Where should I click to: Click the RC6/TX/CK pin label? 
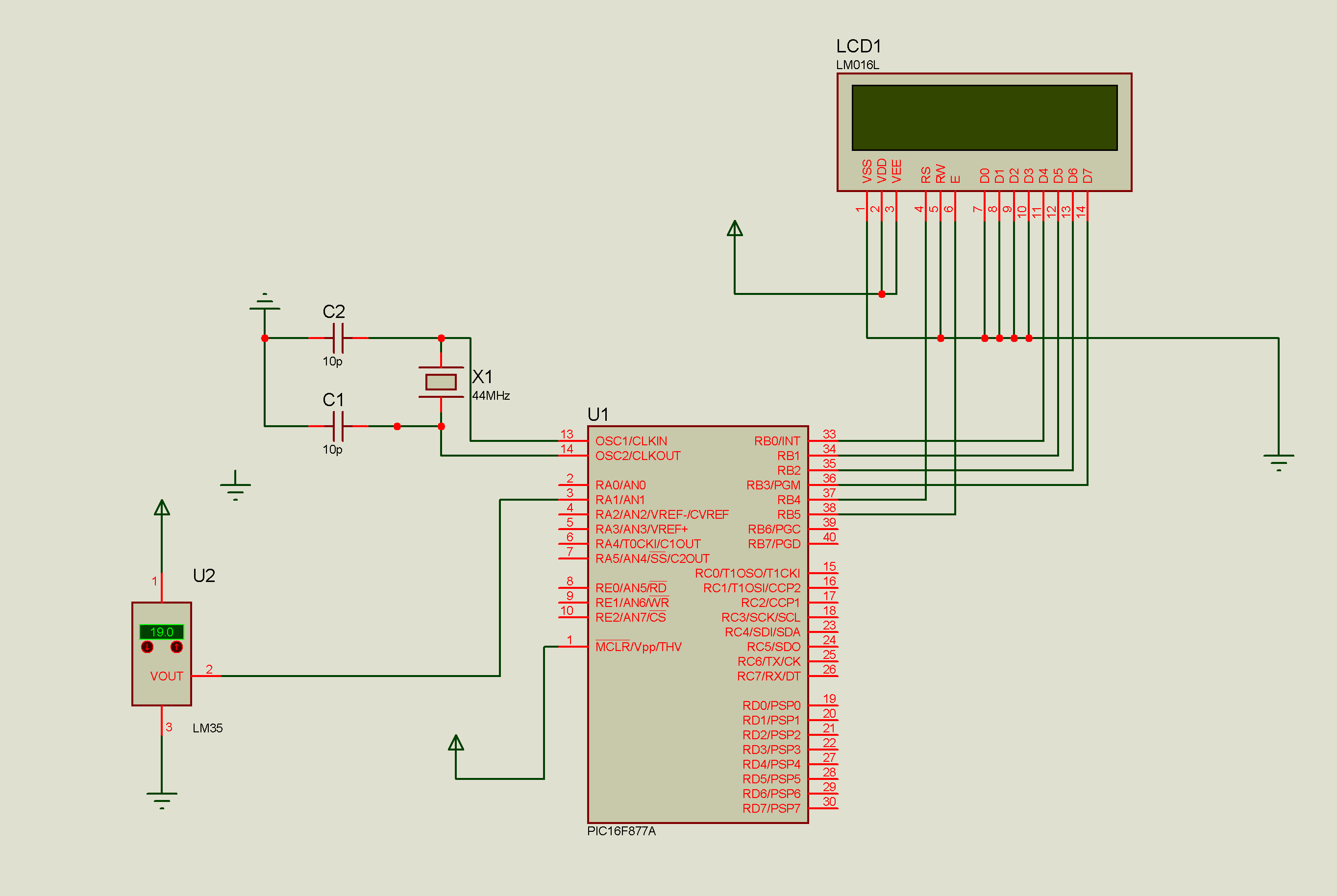(769, 662)
